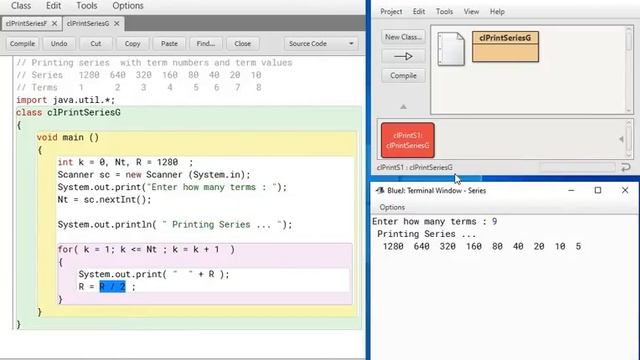Click the Cut button
The height and width of the screenshot is (360, 640).
pos(96,44)
